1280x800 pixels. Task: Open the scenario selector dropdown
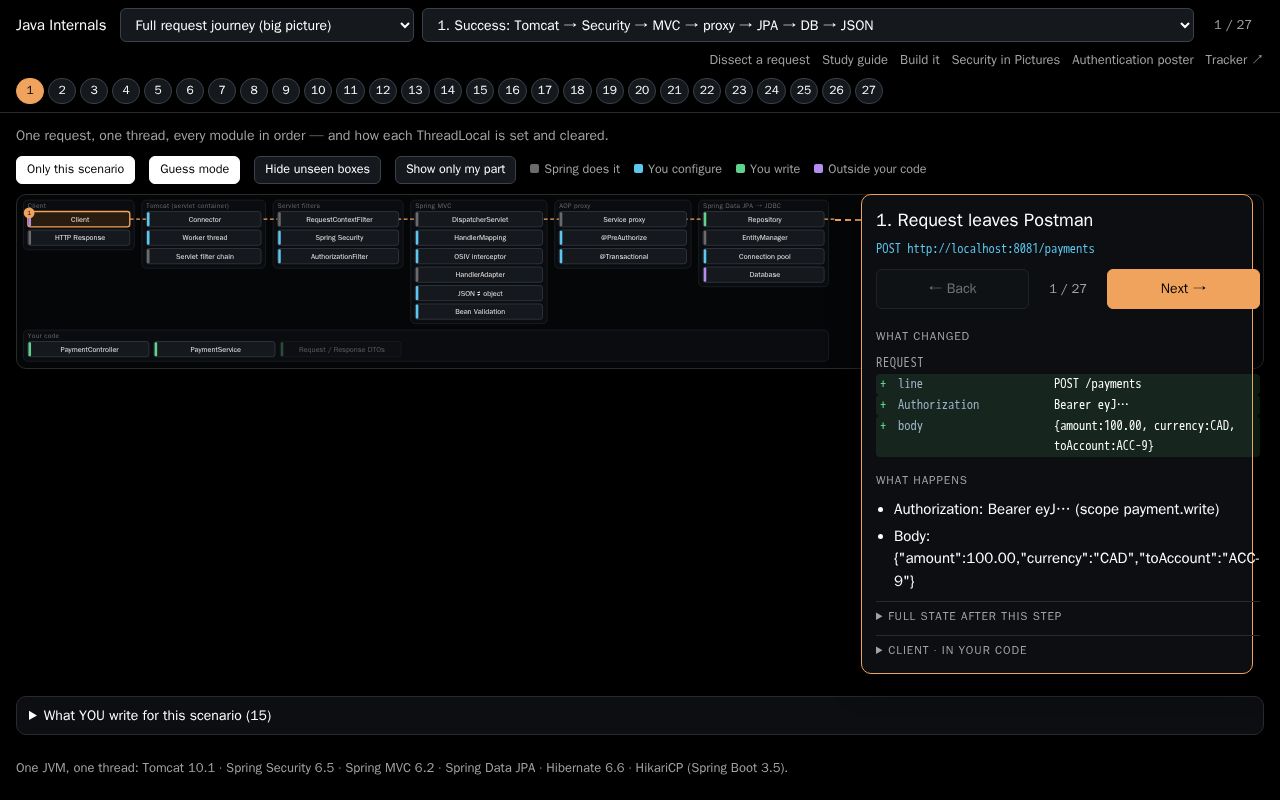coord(808,25)
